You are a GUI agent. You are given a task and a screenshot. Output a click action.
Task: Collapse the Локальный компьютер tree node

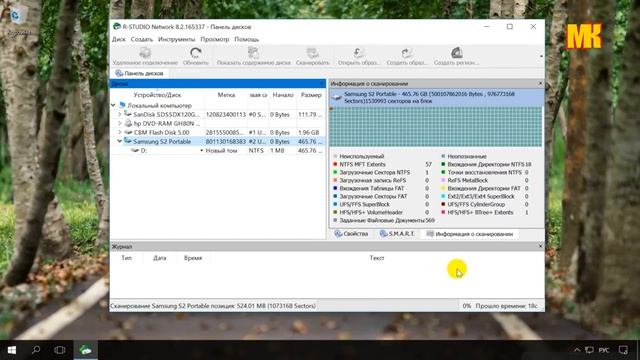click(113, 105)
